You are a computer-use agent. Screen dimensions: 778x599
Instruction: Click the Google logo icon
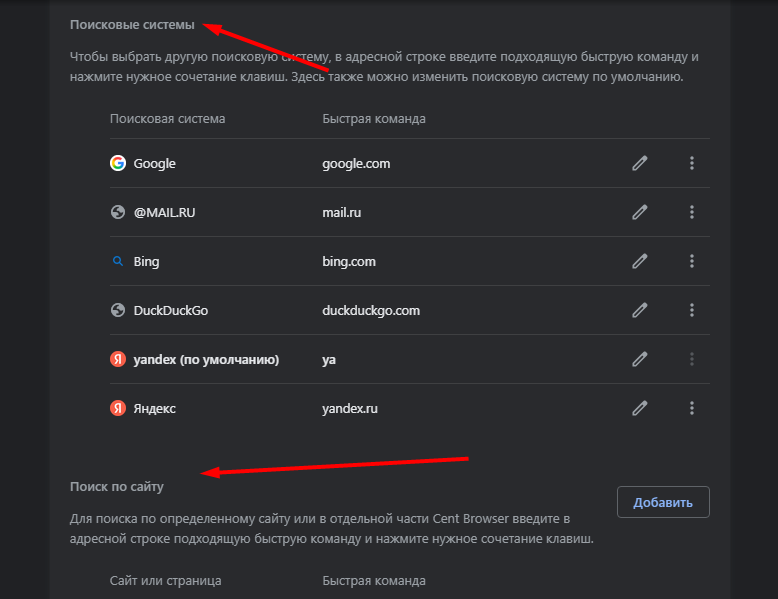tap(118, 163)
